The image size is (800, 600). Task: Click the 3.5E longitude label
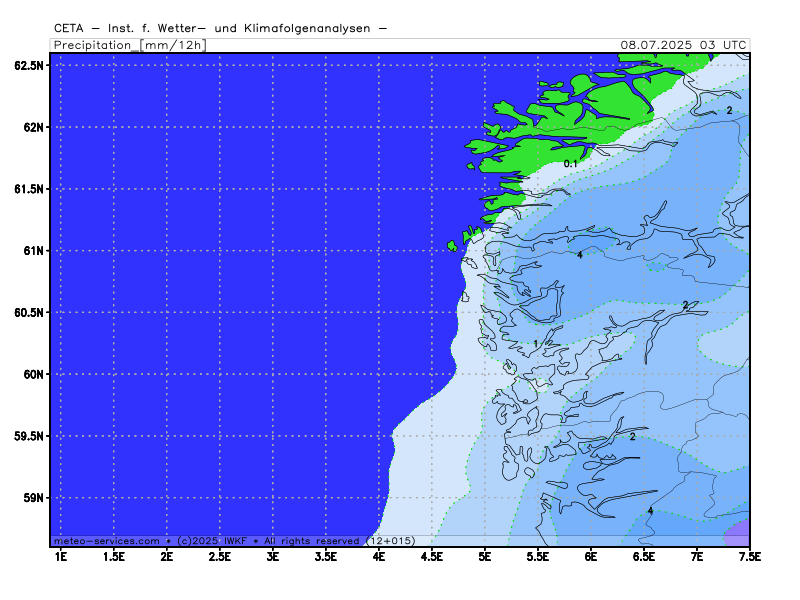pos(326,557)
